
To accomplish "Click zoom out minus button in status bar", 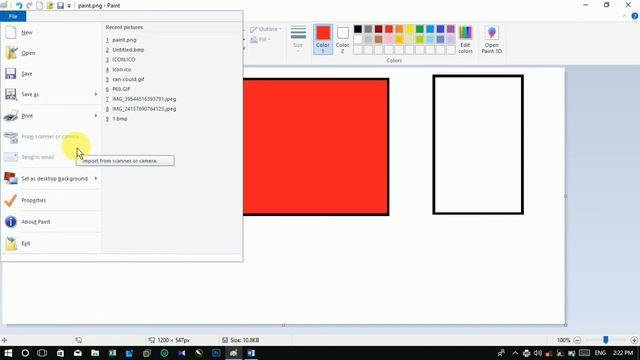I will coord(577,340).
